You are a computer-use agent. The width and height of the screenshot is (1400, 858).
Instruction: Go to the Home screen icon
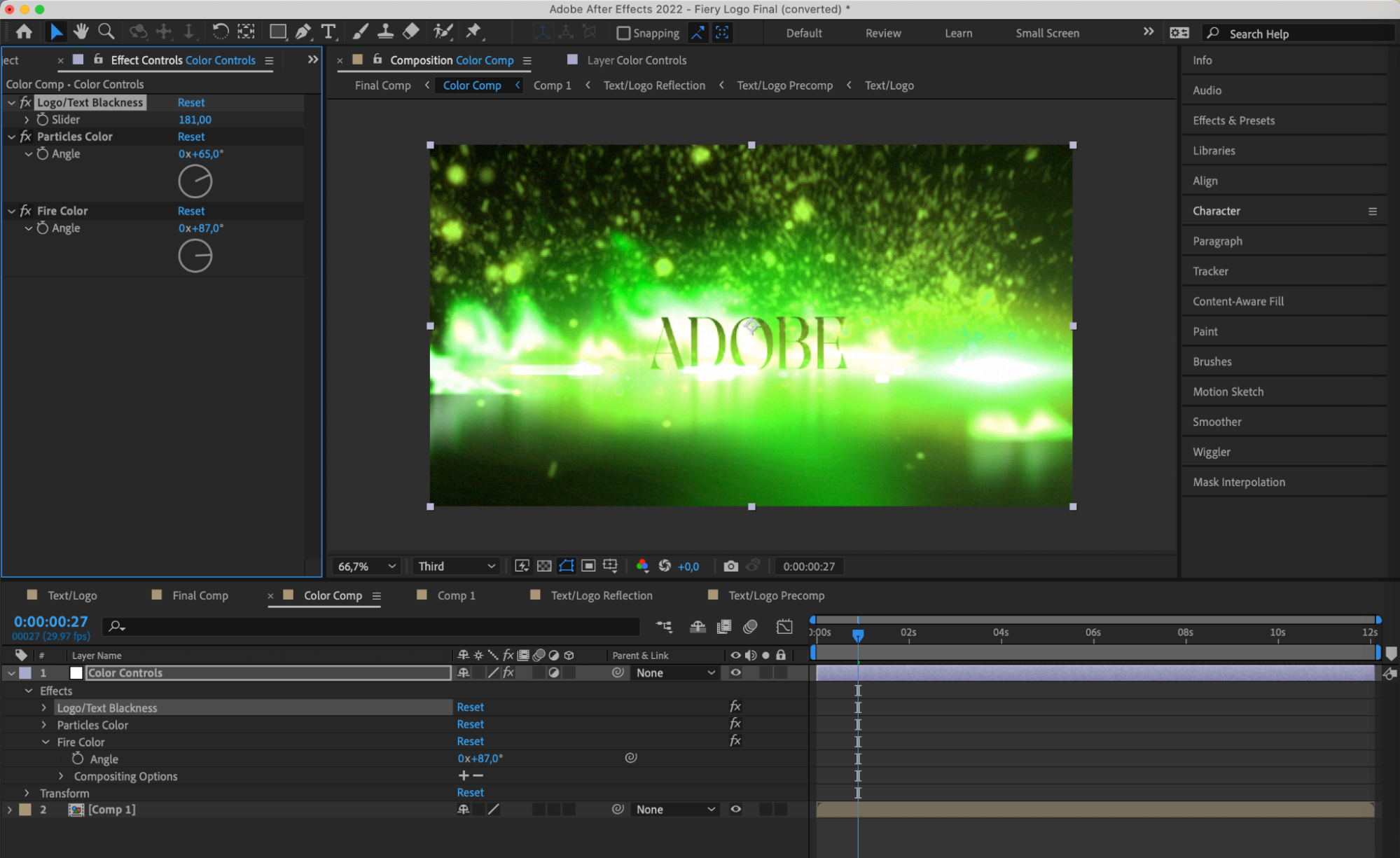click(x=24, y=32)
